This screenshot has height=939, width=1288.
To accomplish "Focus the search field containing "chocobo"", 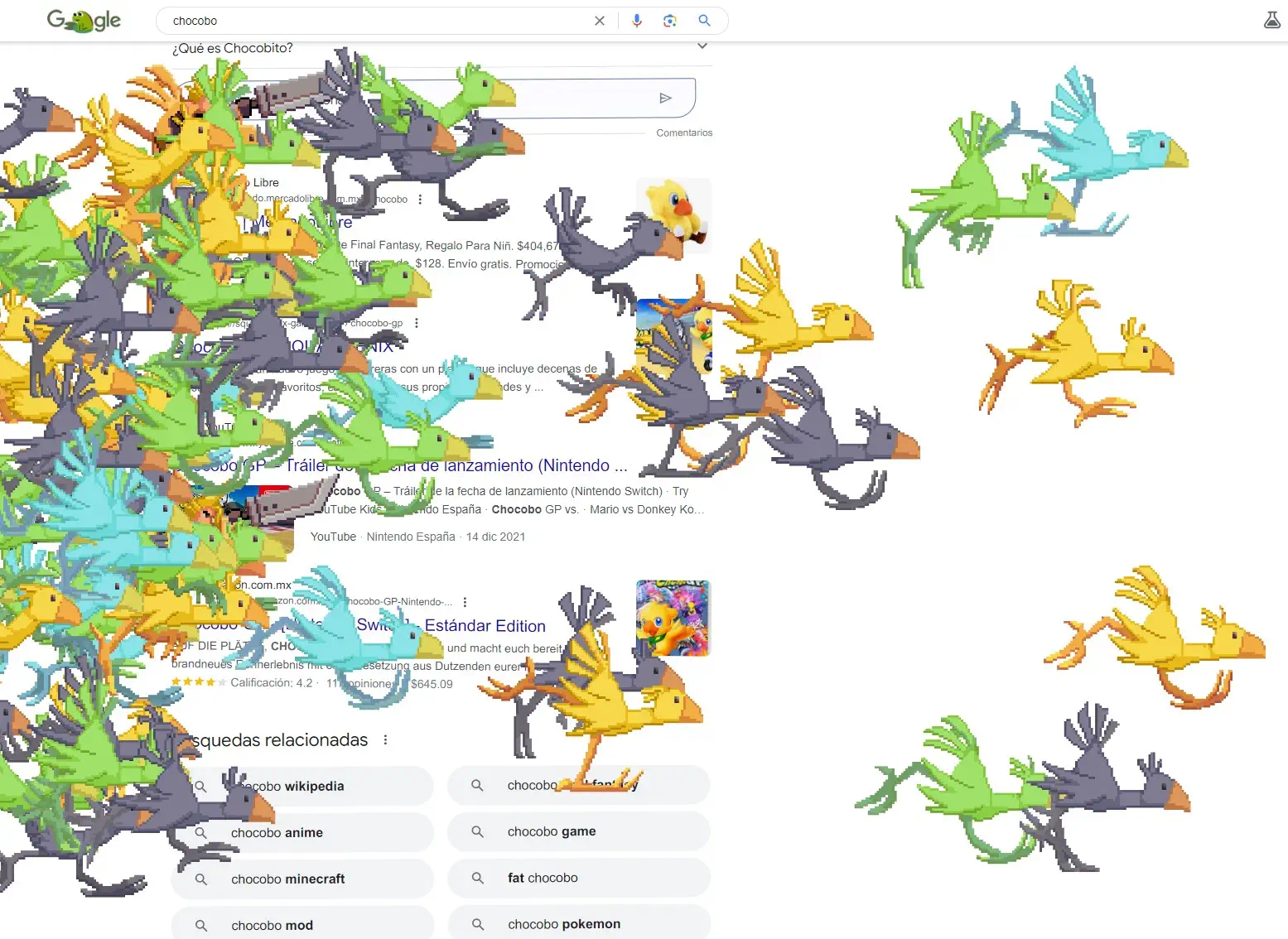I will (373, 21).
